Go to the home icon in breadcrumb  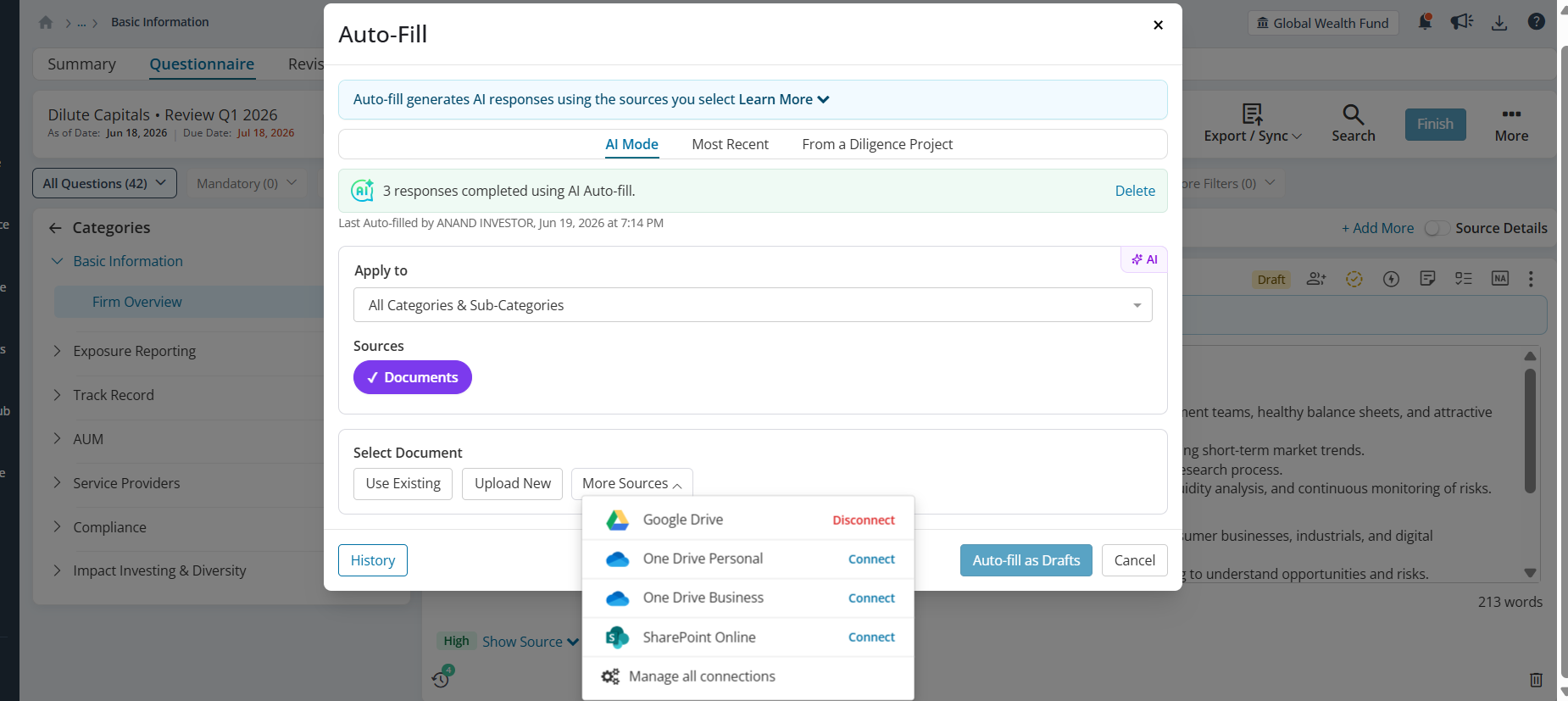pos(46,23)
